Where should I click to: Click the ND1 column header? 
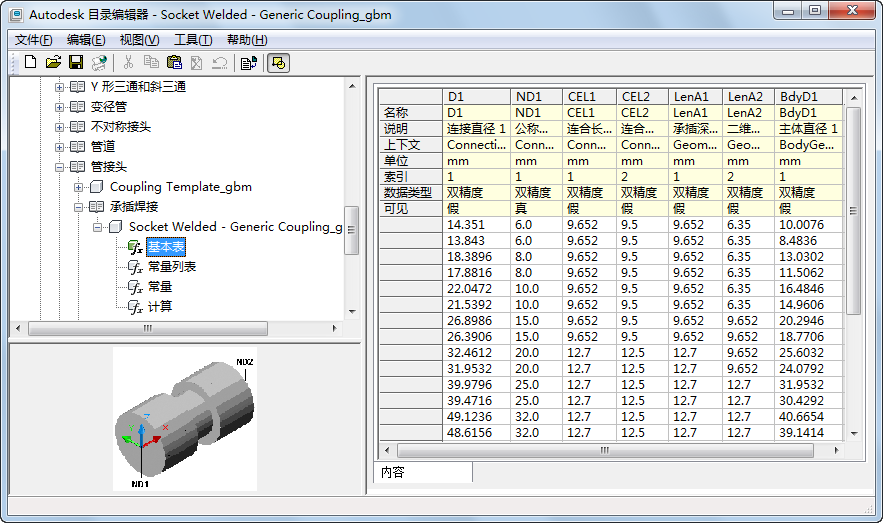point(536,97)
